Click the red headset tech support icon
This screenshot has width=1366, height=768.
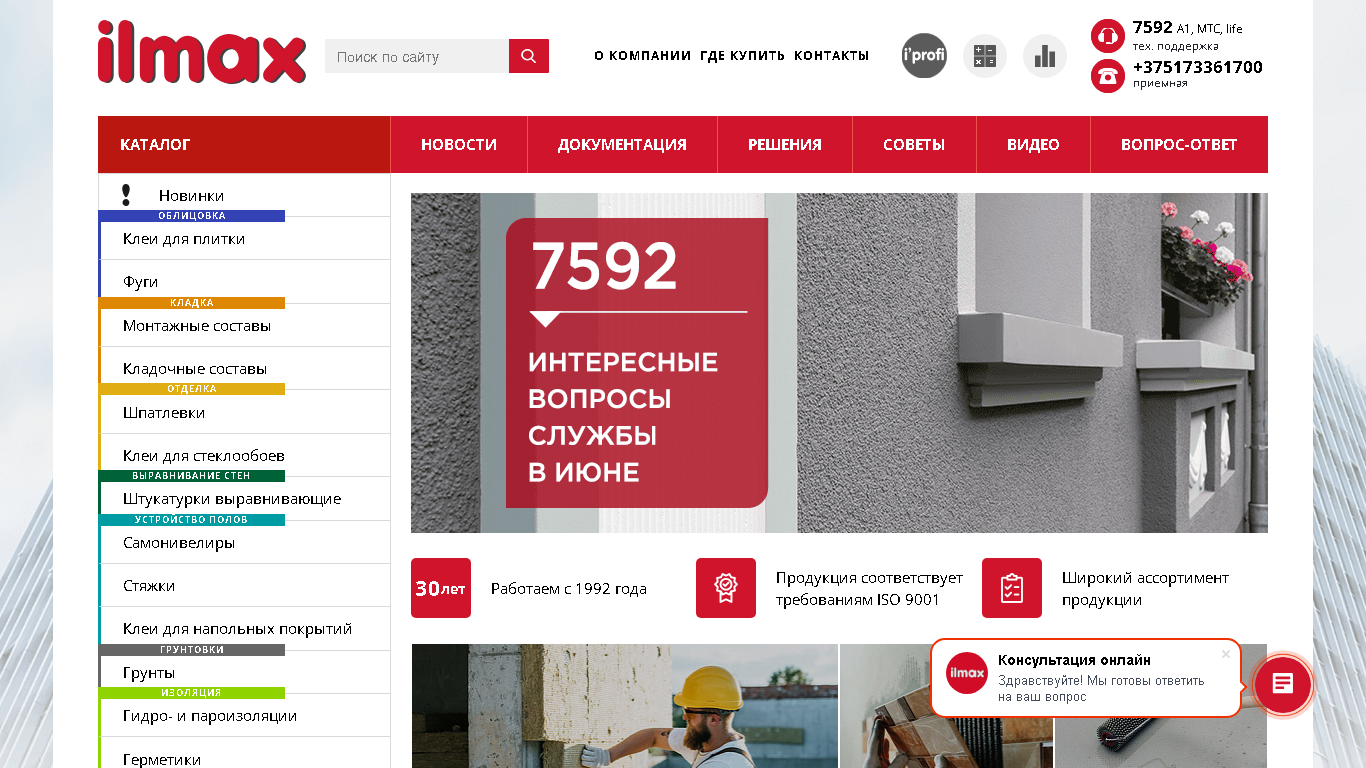click(1108, 36)
